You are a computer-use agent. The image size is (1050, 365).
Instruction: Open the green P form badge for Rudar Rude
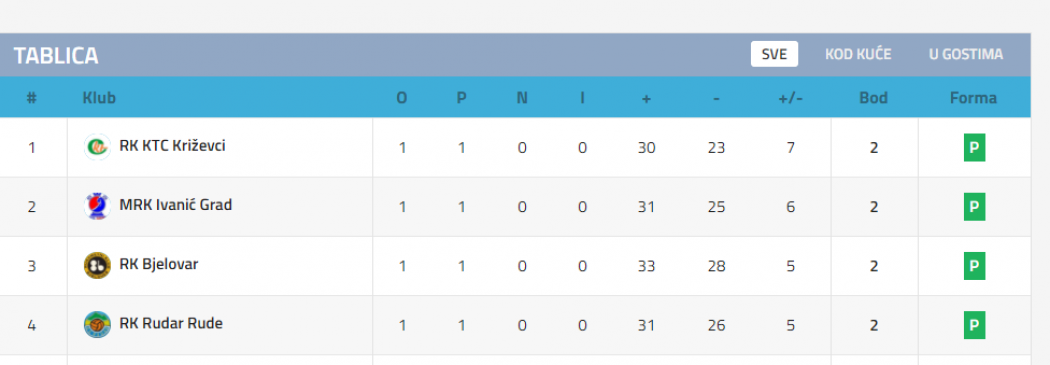pos(974,325)
